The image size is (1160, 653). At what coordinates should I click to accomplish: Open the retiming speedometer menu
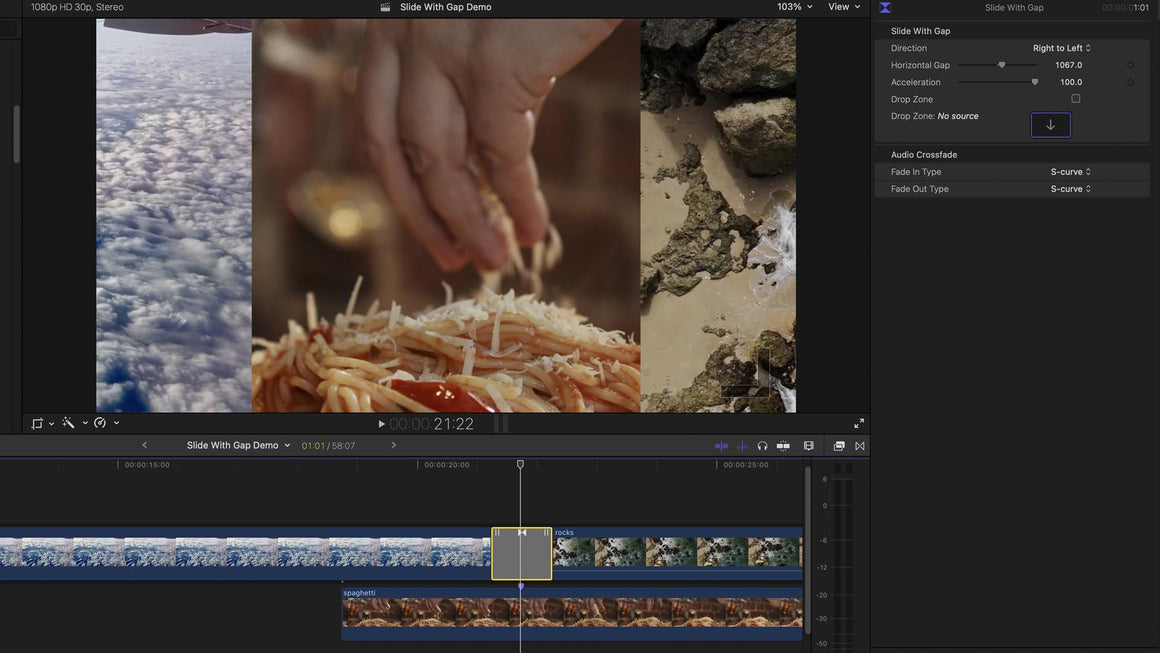pos(100,423)
